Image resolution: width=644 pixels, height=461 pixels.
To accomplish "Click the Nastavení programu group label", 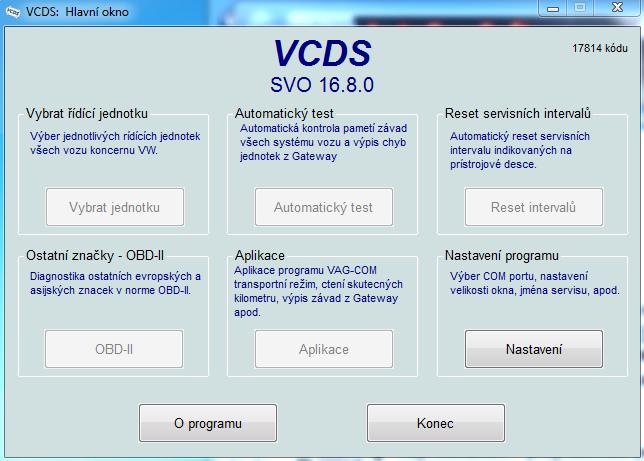I will pyautogui.click(x=501, y=255).
